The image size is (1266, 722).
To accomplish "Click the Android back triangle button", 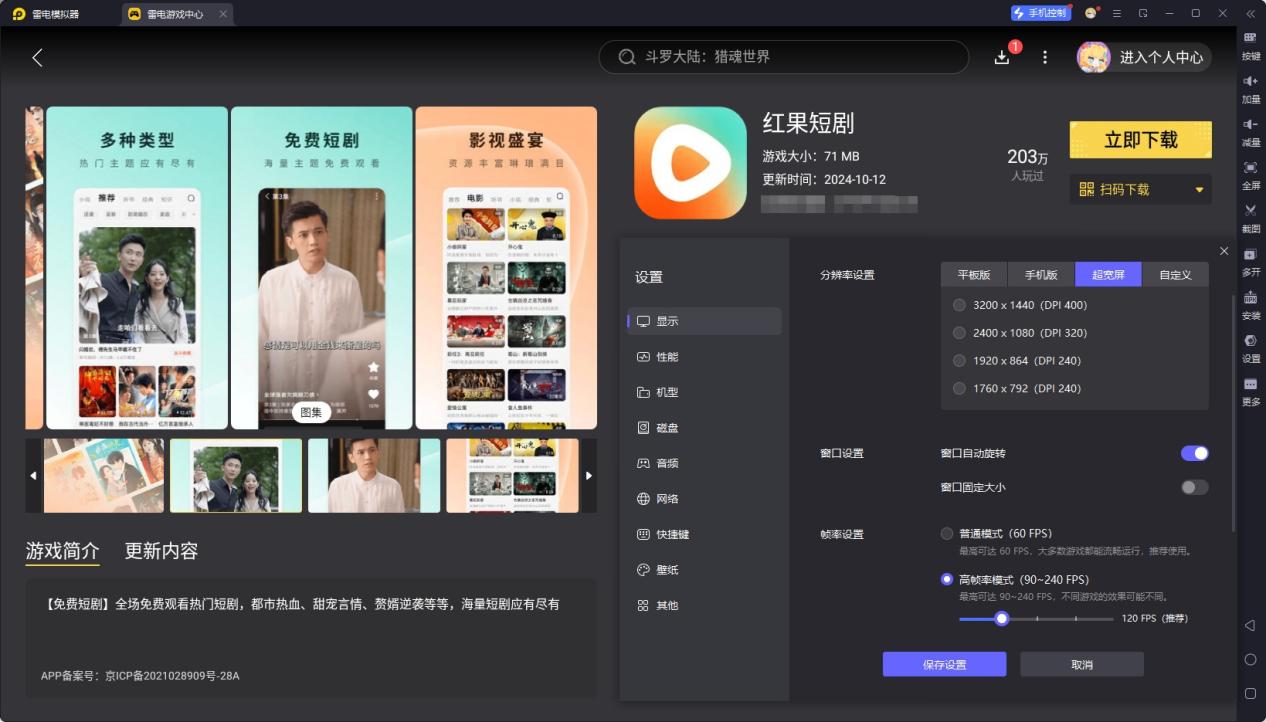I will (1250, 625).
